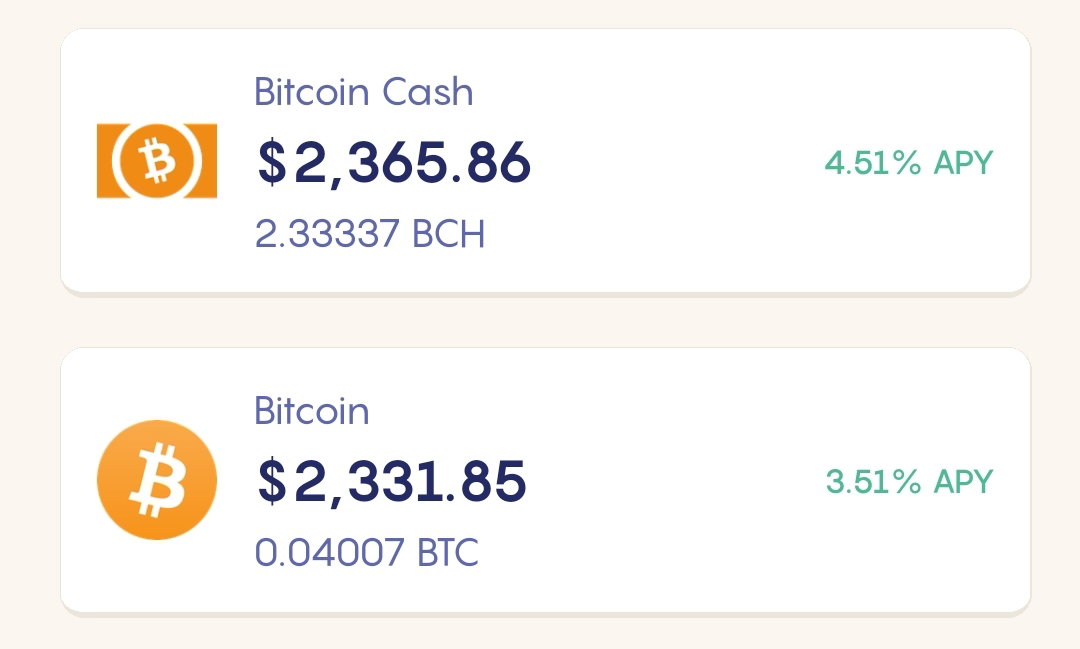1080x649 pixels.
Task: Click the word APY in the Bitcoin Cash row
Action: (x=964, y=163)
